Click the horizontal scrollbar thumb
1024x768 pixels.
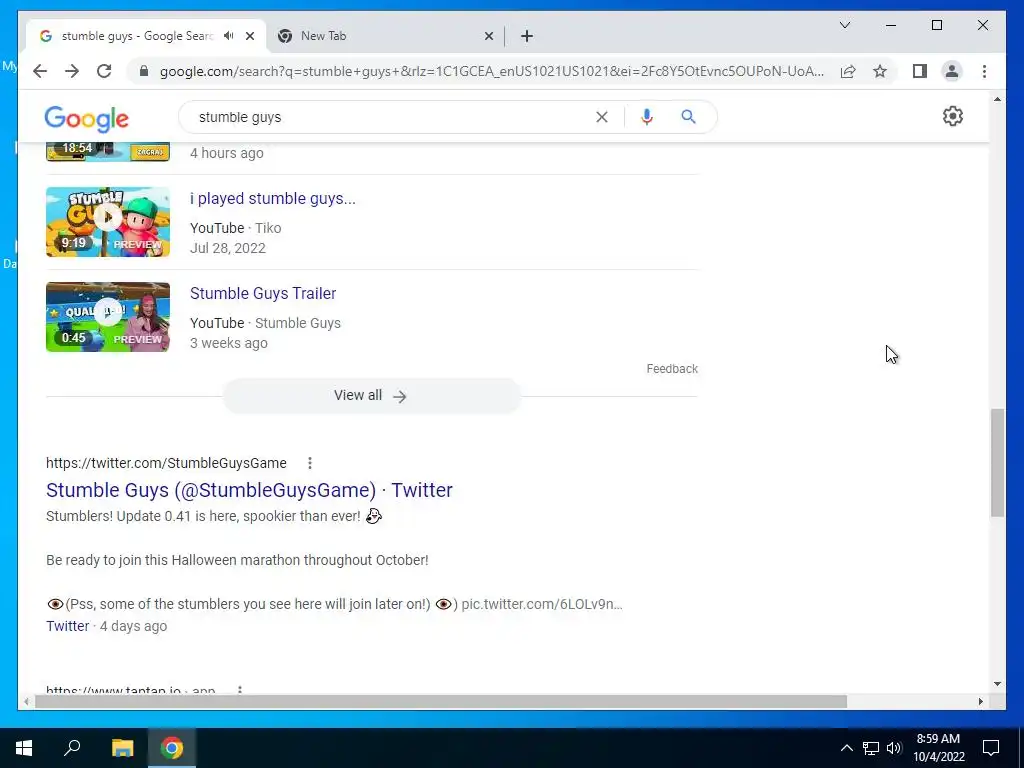(441, 701)
